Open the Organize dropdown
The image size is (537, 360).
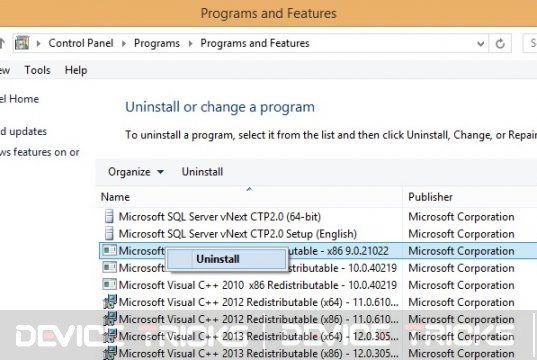point(136,172)
